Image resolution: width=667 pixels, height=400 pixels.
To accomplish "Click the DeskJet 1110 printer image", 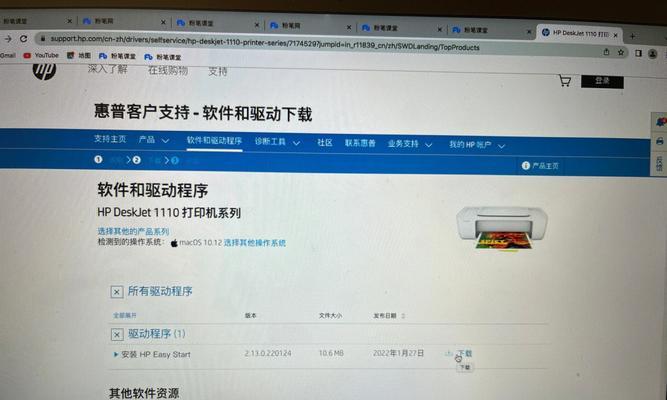I will pos(502,229).
